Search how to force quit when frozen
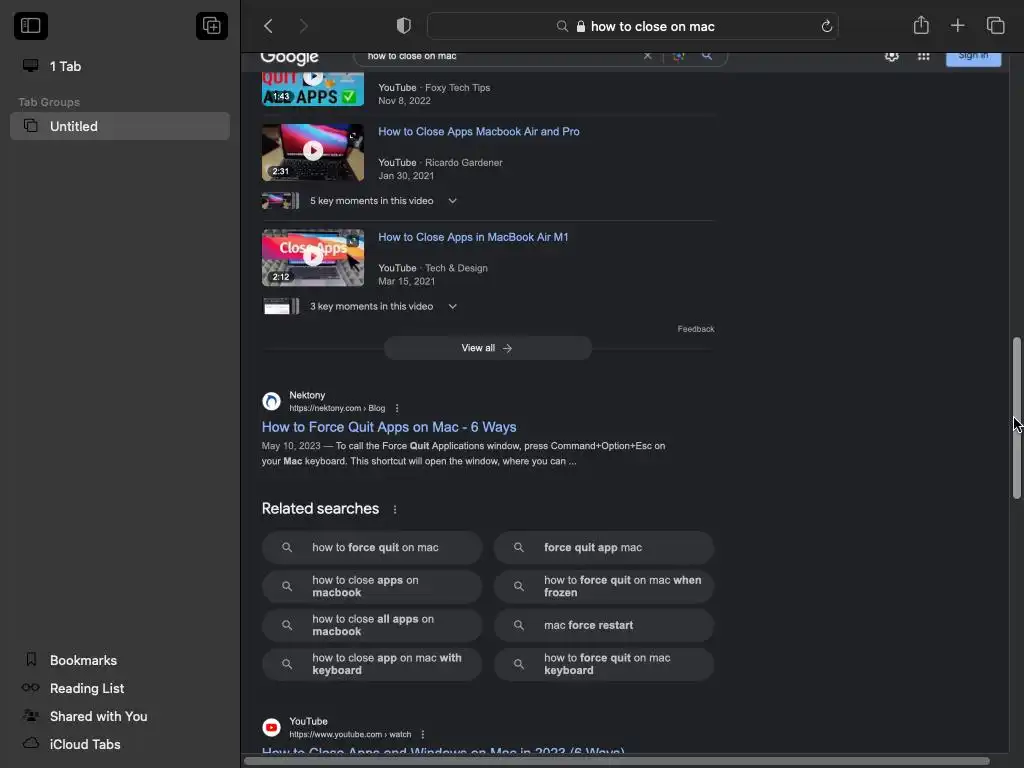This screenshot has width=1024, height=768. 603,586
